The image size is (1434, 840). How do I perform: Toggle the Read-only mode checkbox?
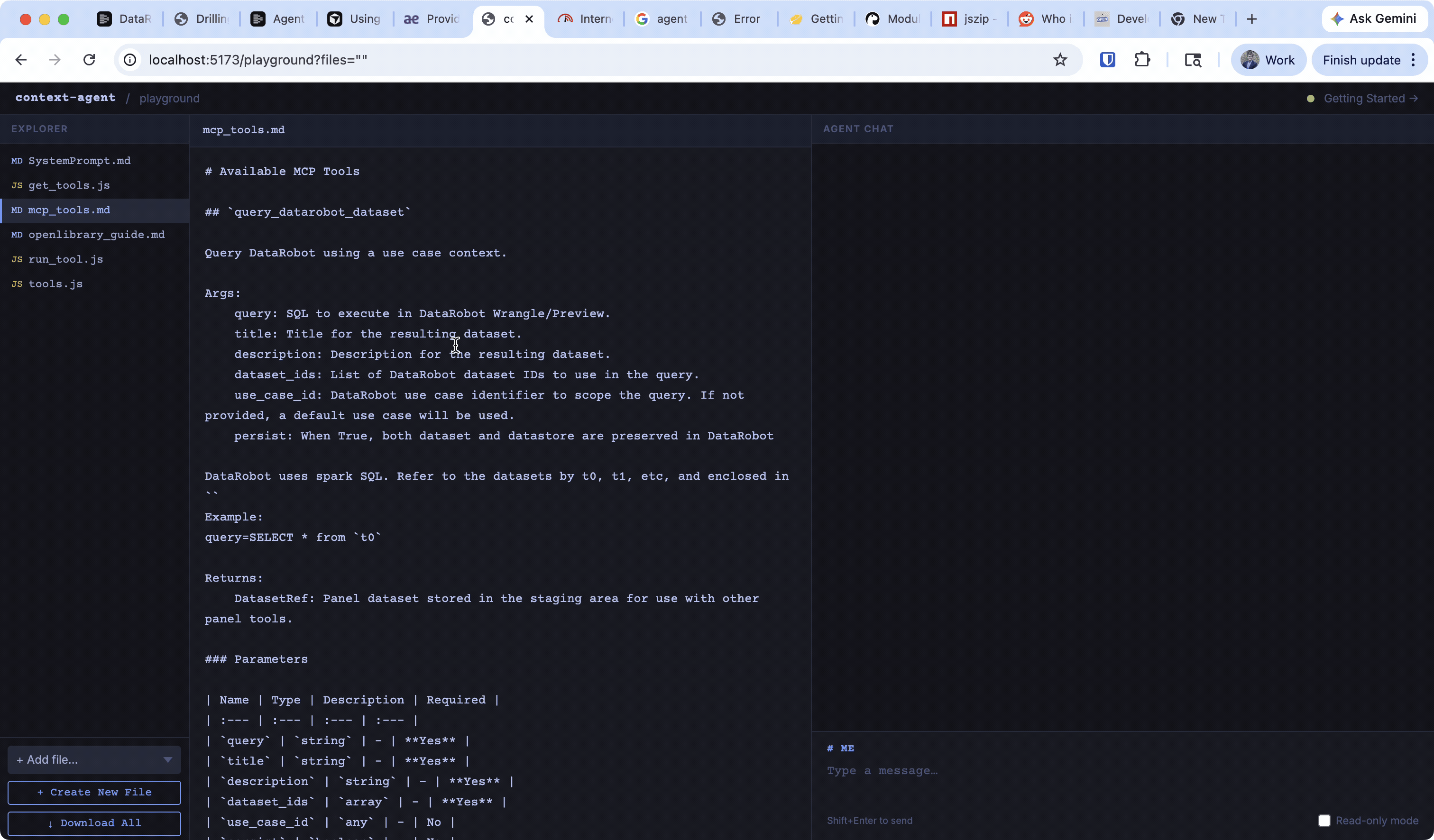(1324, 821)
